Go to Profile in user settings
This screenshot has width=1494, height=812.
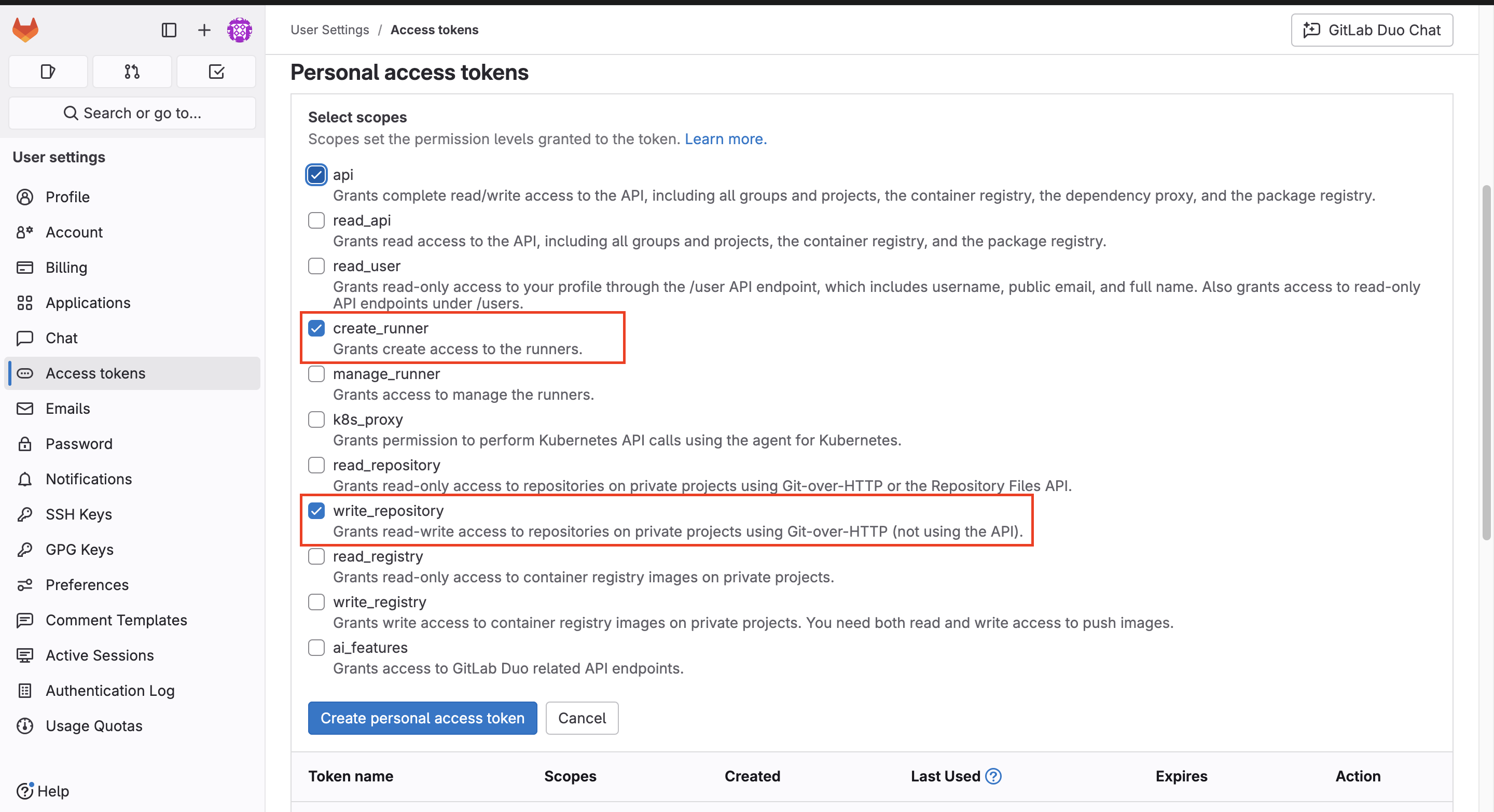(67, 197)
